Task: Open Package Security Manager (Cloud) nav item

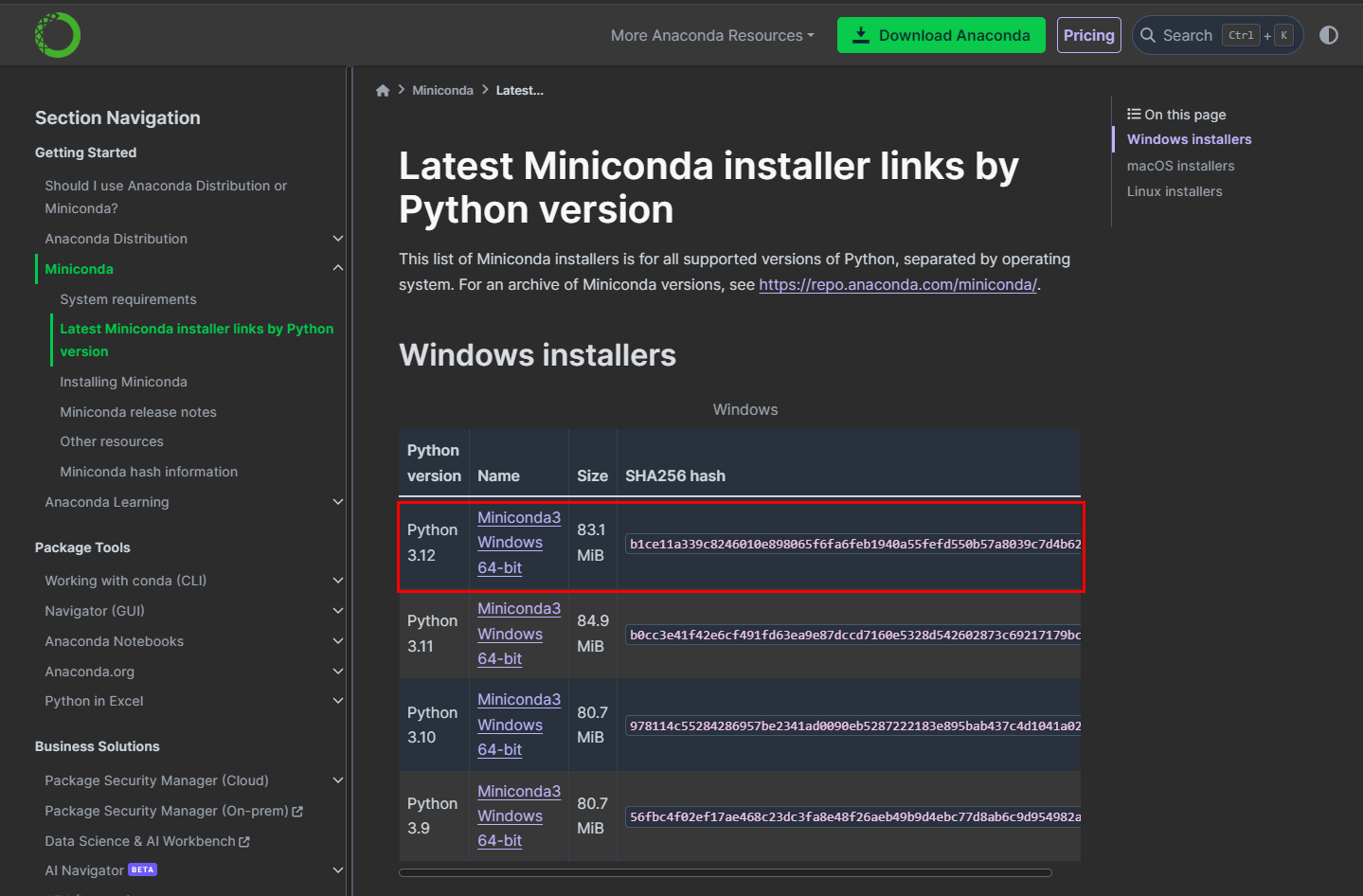Action: [x=156, y=780]
